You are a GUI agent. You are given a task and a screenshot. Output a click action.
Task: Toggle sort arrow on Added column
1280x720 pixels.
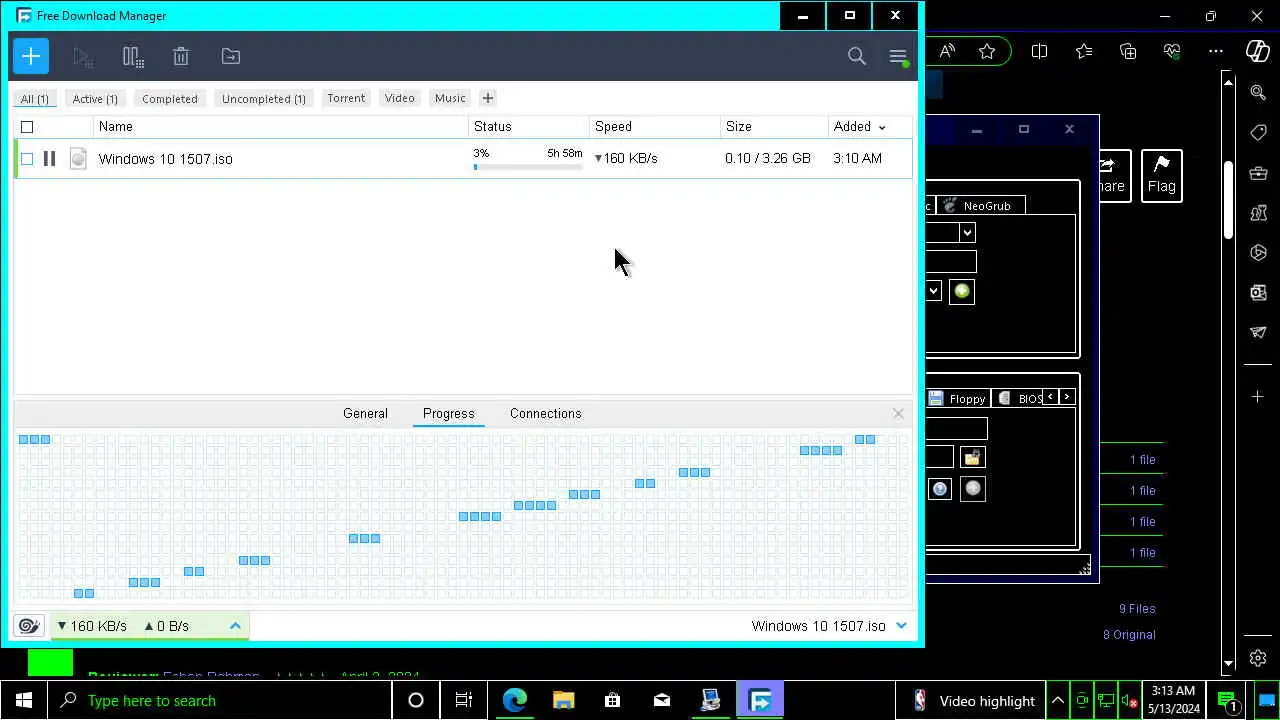882,127
